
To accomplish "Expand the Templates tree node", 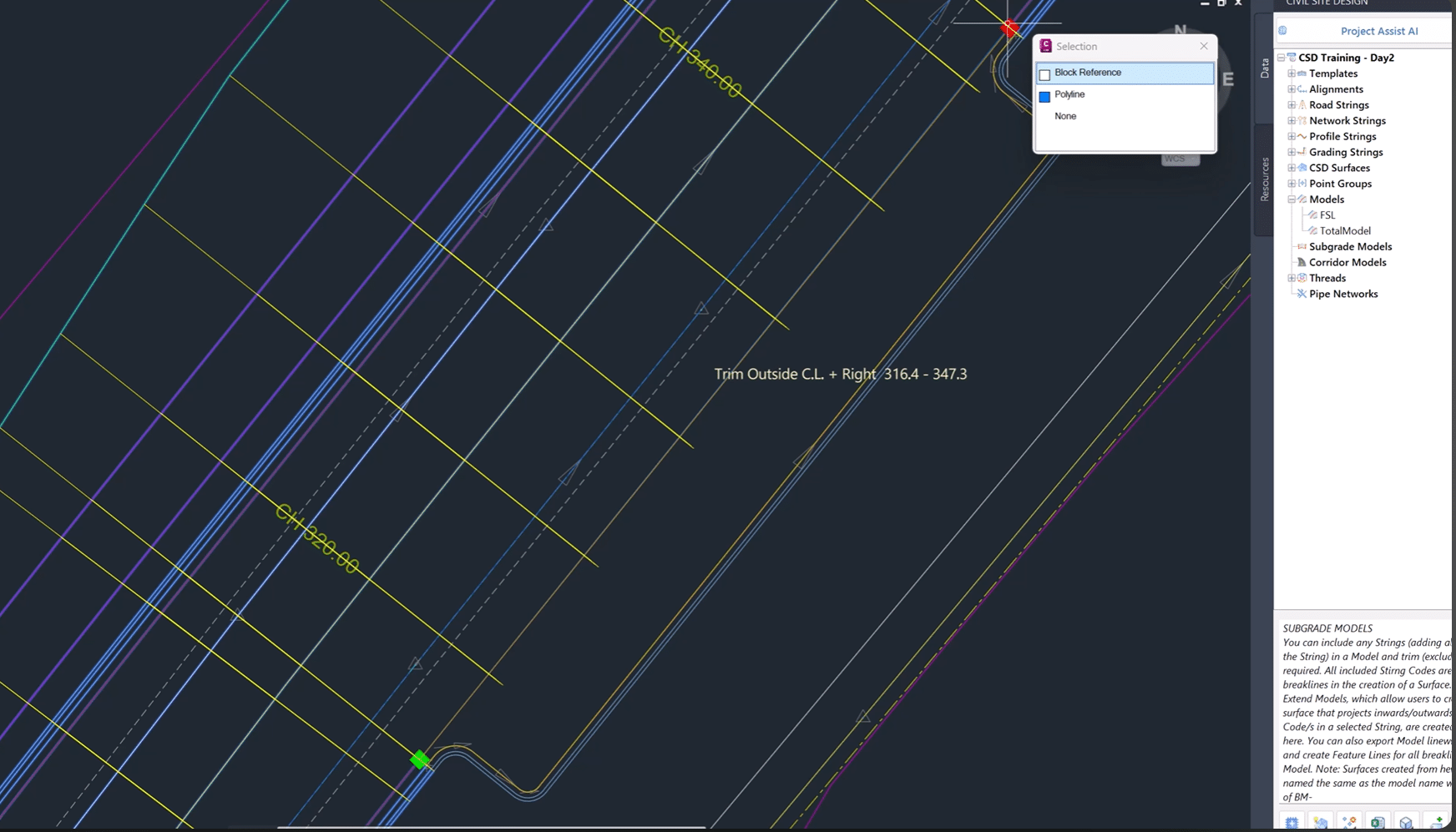I will tap(1292, 73).
